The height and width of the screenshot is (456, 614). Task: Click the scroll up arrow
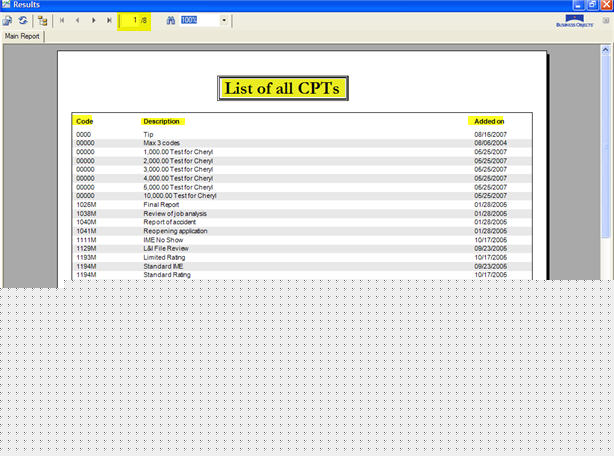(x=605, y=50)
